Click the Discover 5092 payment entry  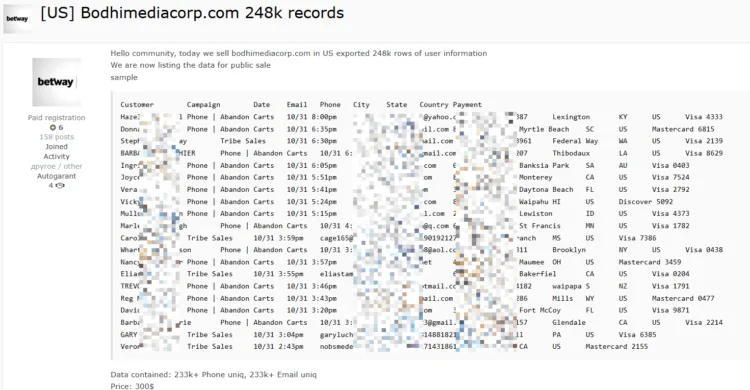coord(646,202)
